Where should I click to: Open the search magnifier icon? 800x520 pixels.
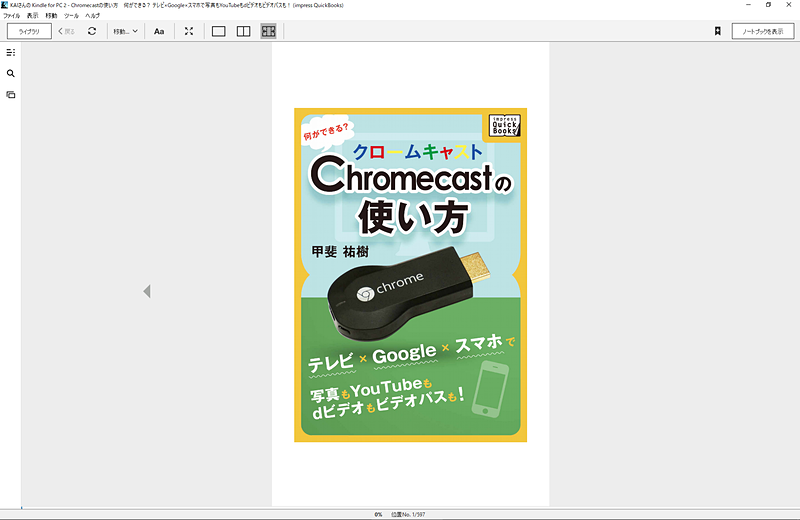click(x=11, y=73)
